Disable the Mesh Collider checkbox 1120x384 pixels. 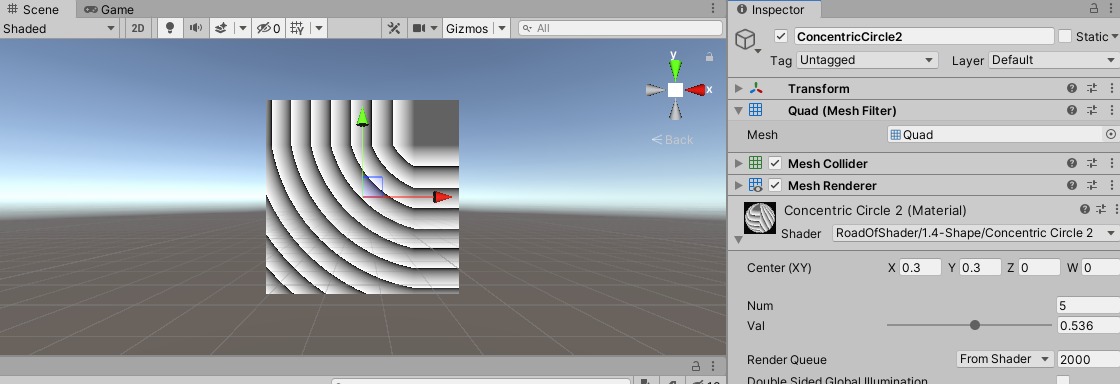775,163
